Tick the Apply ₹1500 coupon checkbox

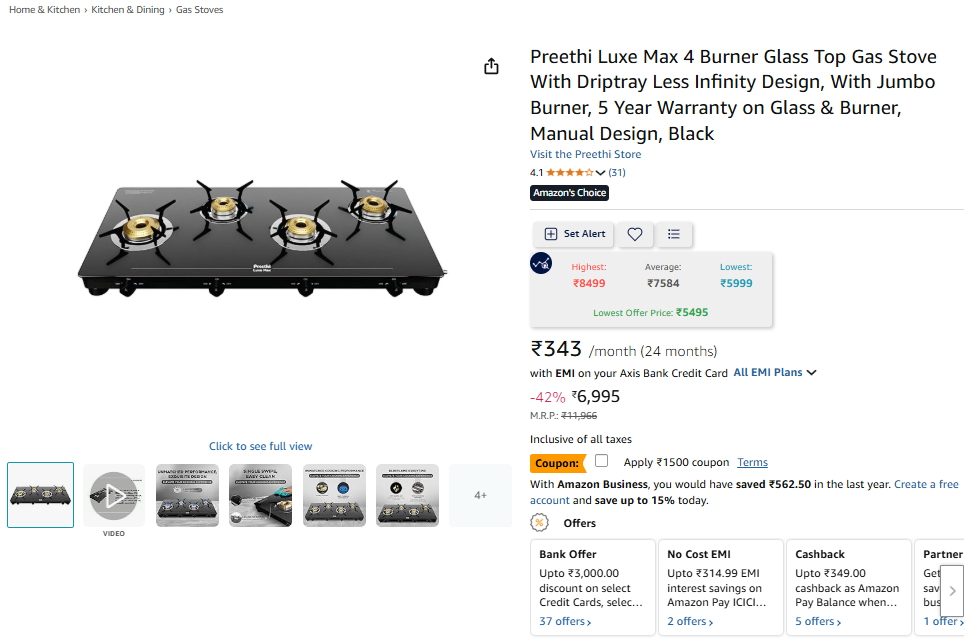coord(601,461)
